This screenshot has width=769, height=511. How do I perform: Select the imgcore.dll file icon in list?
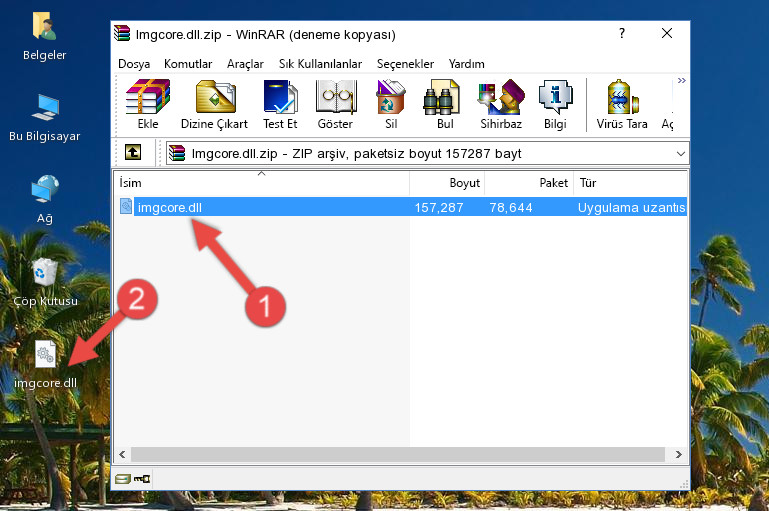(x=126, y=206)
